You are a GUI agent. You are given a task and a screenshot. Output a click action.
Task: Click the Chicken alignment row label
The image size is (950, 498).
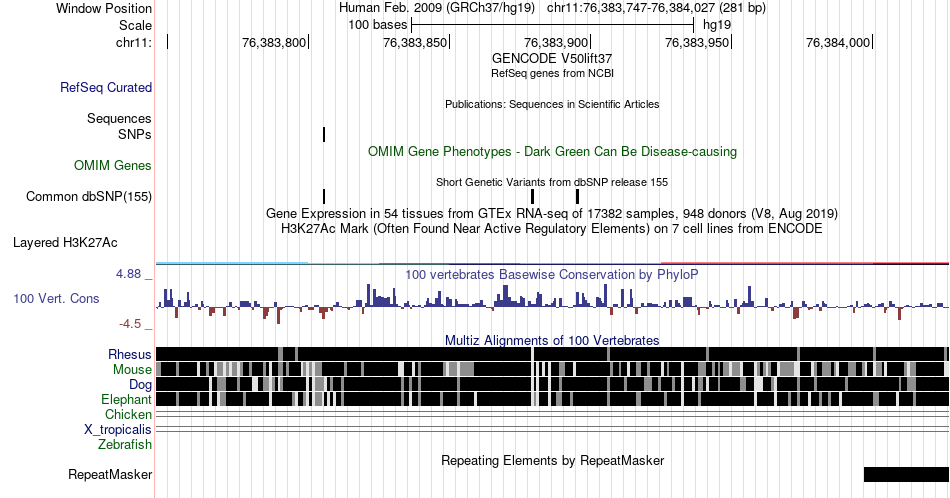(128, 414)
